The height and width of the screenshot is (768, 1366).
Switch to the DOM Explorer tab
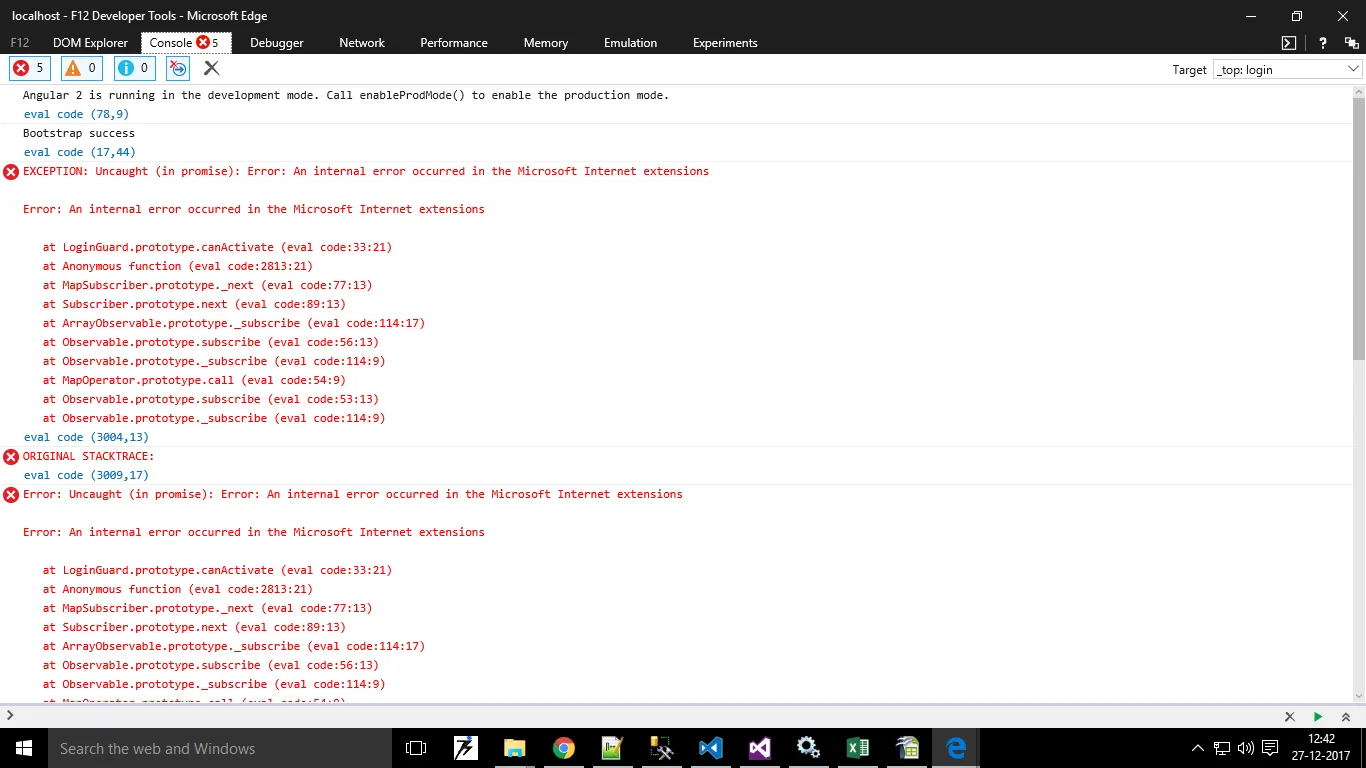(x=90, y=43)
